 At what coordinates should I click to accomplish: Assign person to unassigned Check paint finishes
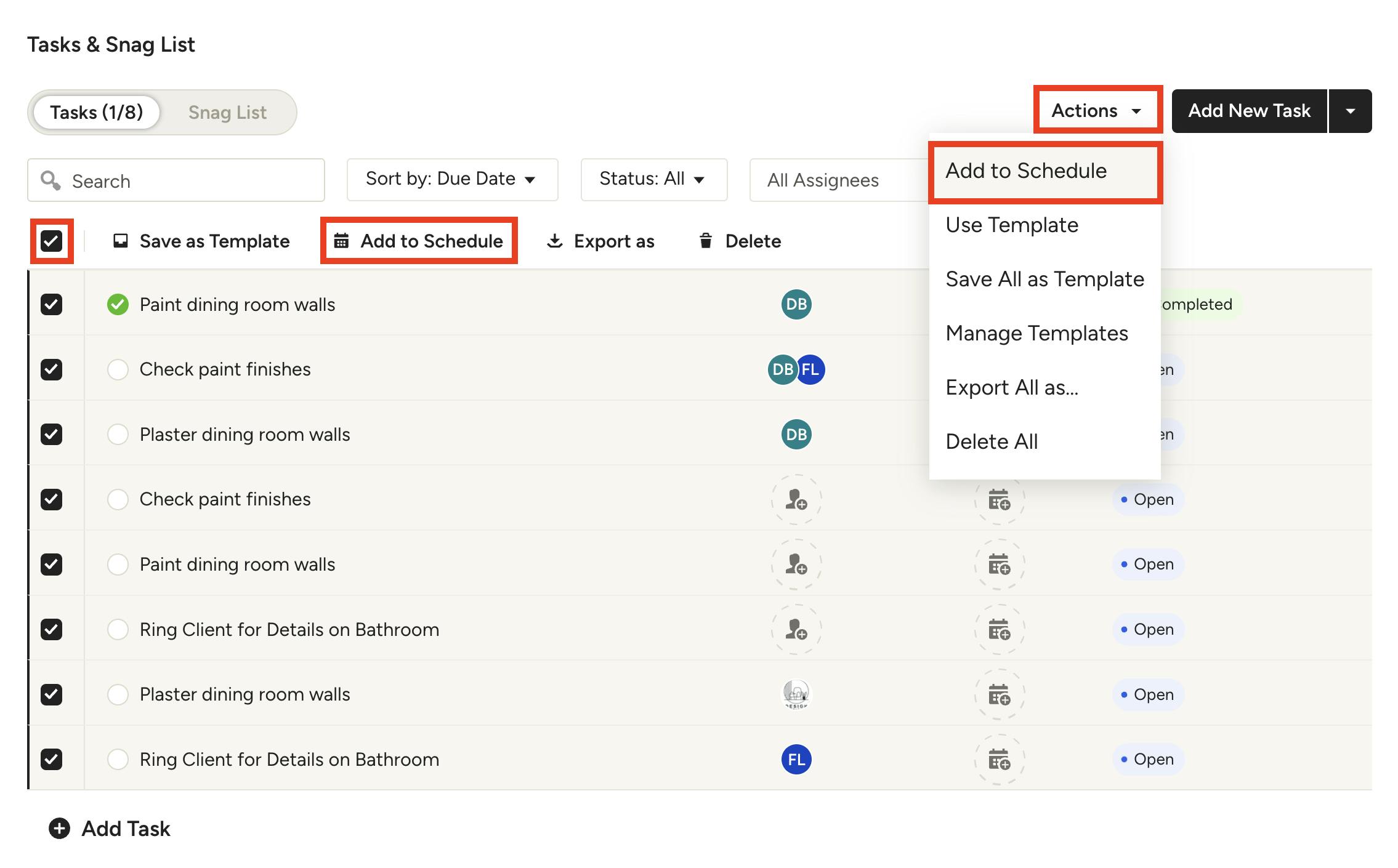[x=796, y=499]
